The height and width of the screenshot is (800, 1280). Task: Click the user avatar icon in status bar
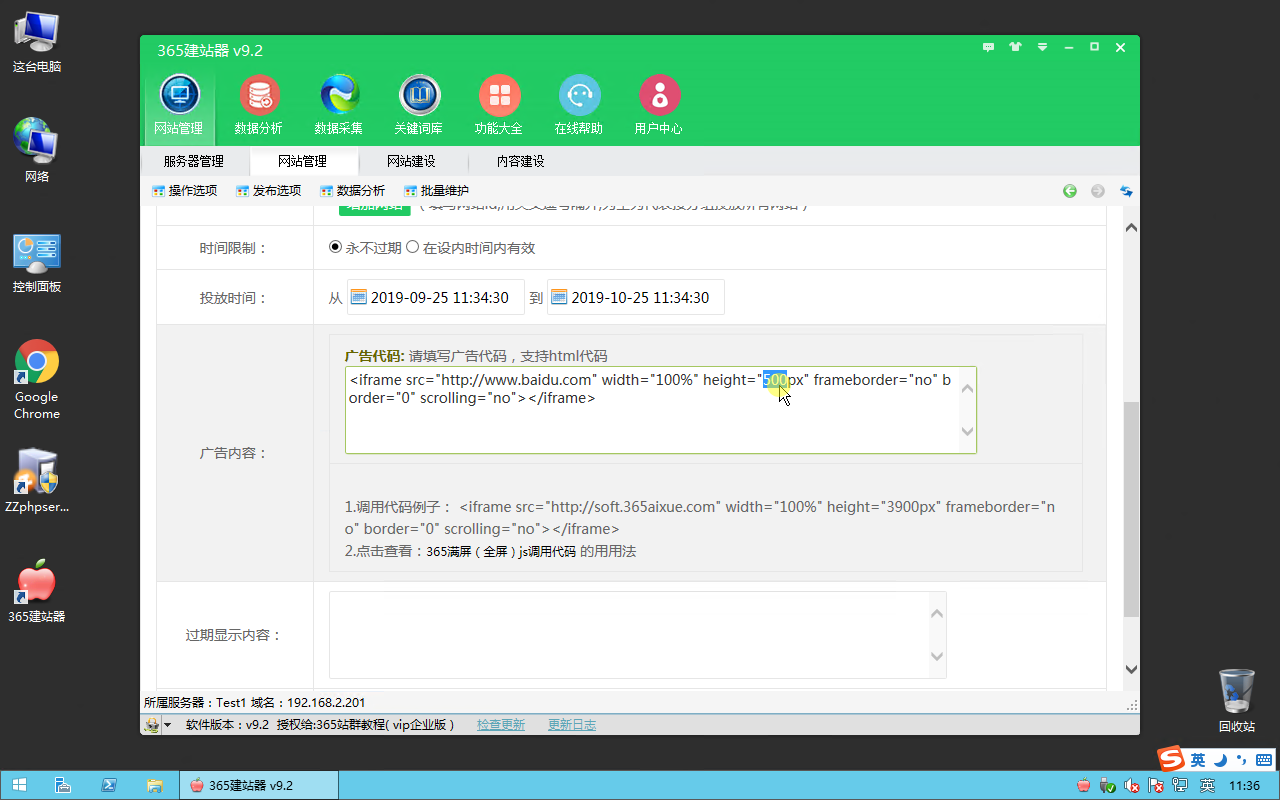(152, 725)
